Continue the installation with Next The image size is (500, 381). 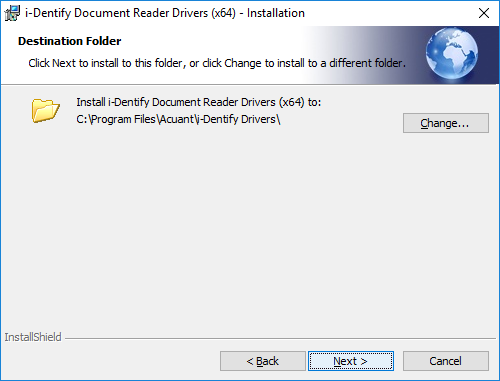[x=351, y=361]
